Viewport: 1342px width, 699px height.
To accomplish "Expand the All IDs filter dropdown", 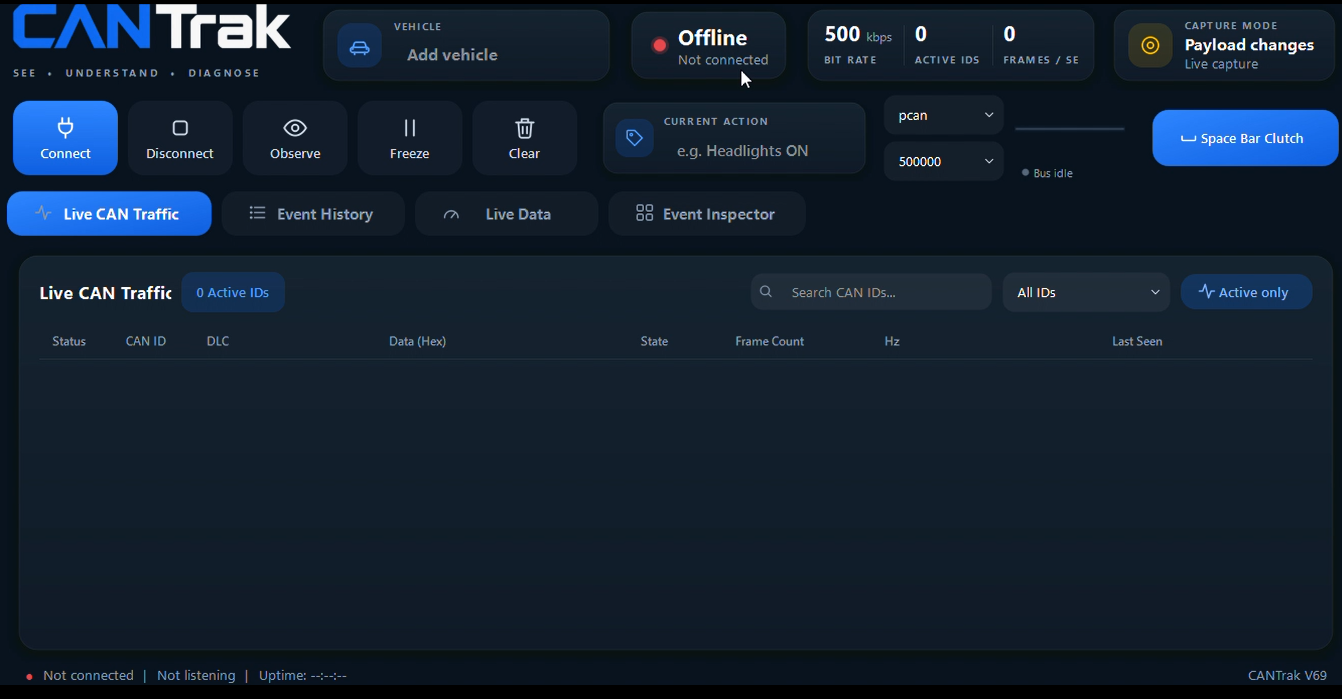I will coord(1086,292).
